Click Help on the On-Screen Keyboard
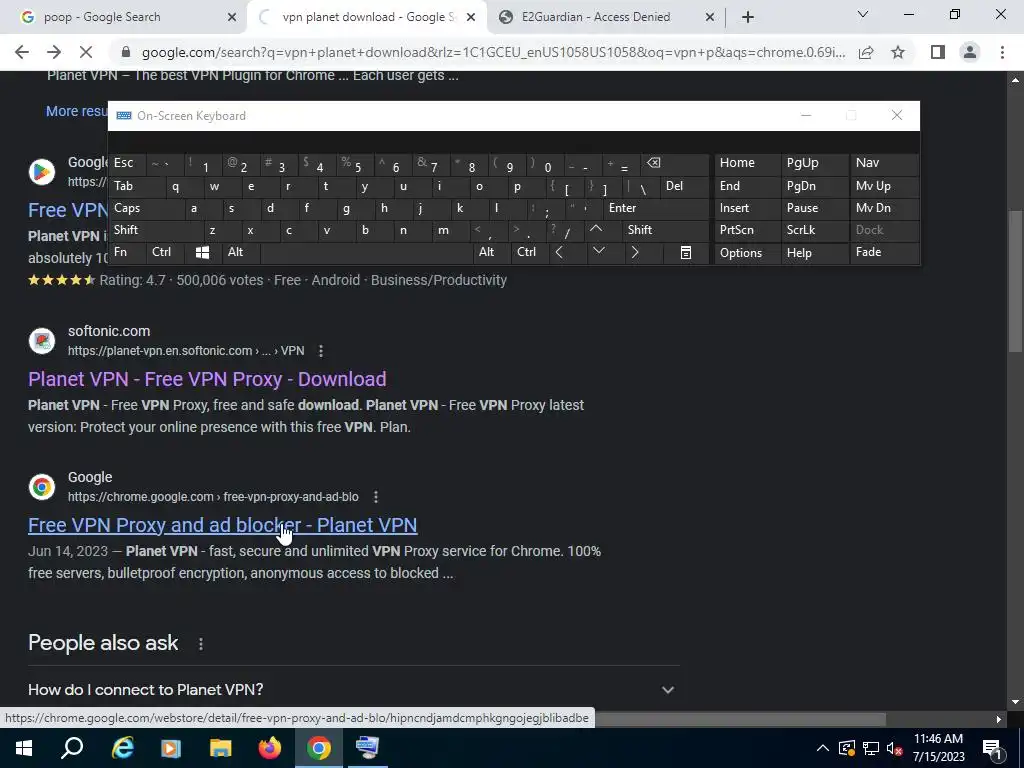Viewport: 1024px width, 768px height. (x=814, y=253)
